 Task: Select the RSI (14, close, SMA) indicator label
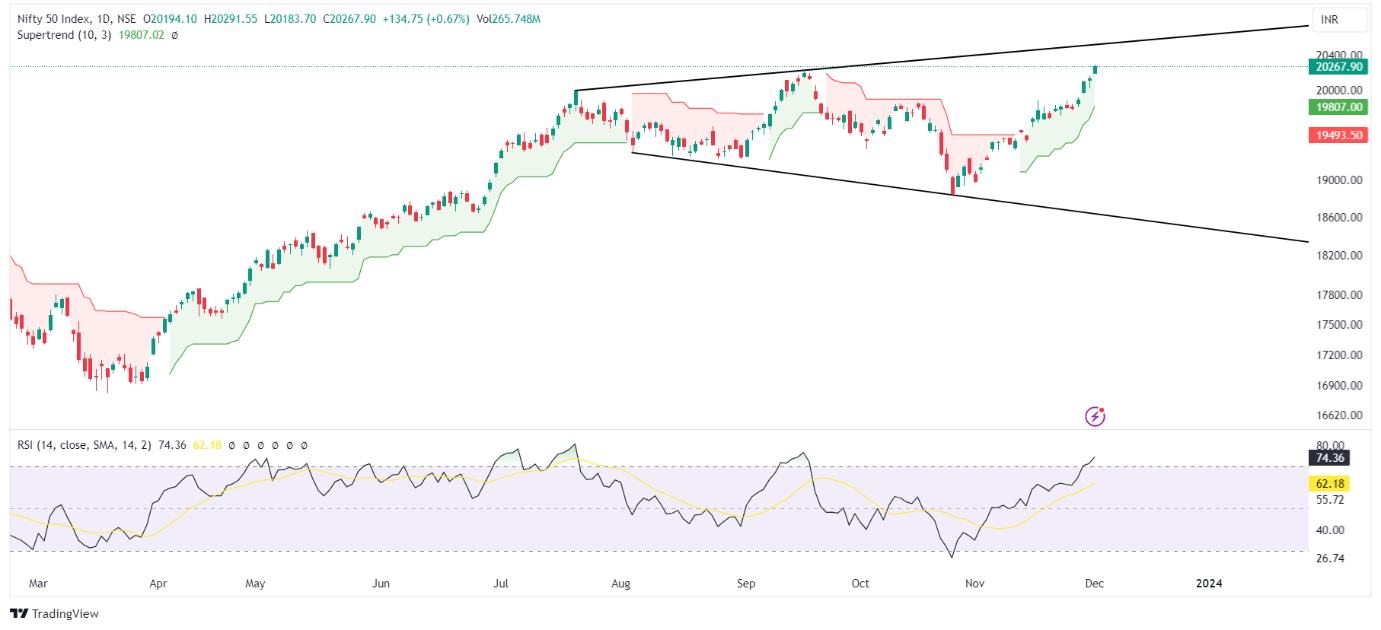pyautogui.click(x=84, y=445)
